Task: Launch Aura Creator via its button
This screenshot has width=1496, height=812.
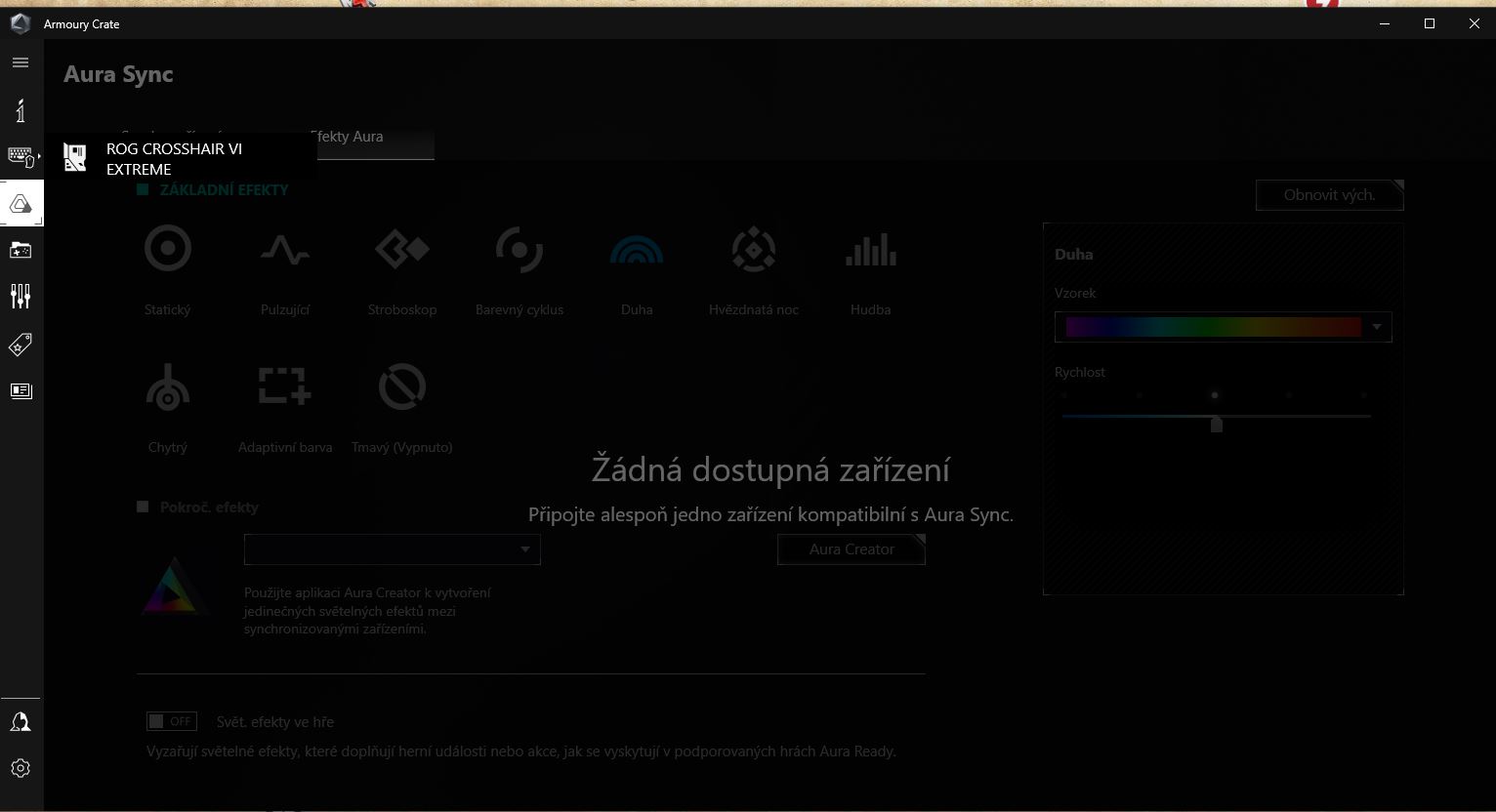Action: 852,549
